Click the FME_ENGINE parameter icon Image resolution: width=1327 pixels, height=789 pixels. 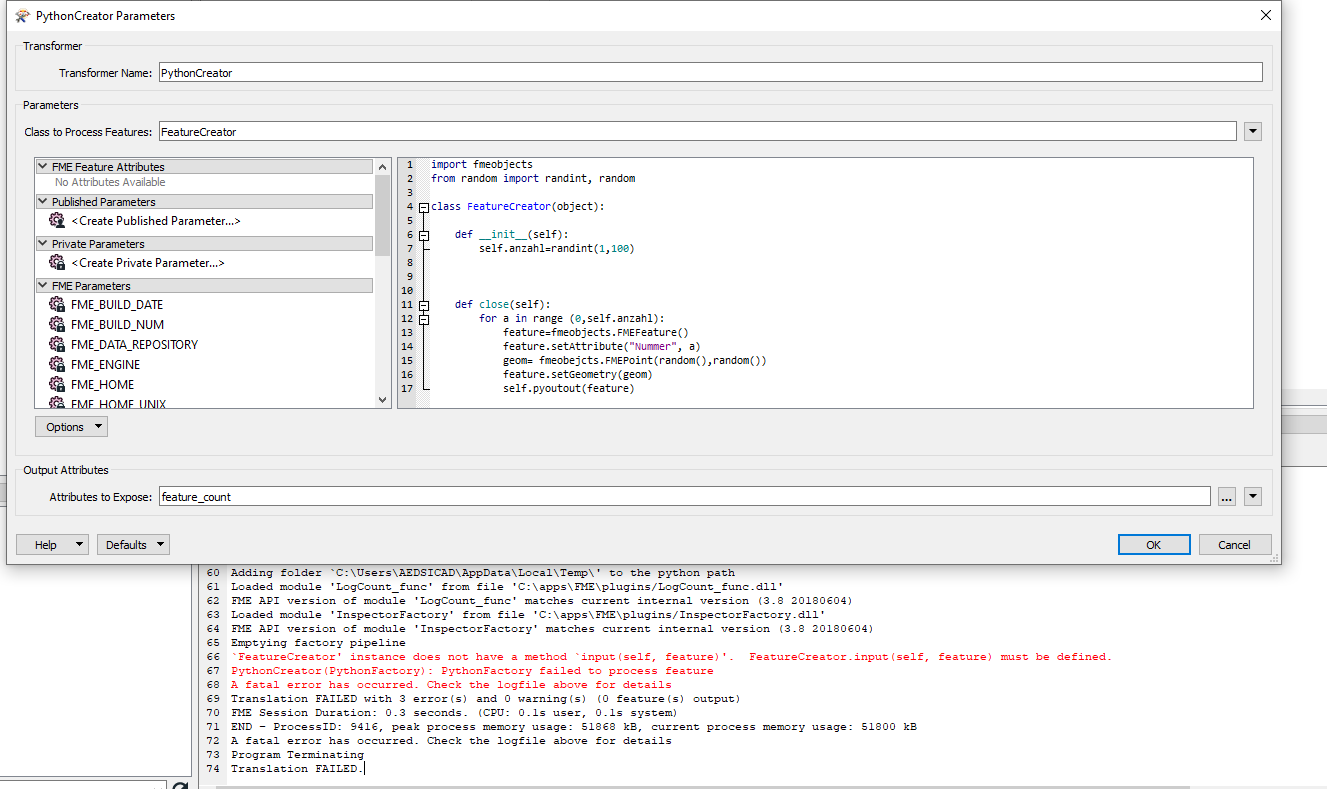[x=57, y=365]
